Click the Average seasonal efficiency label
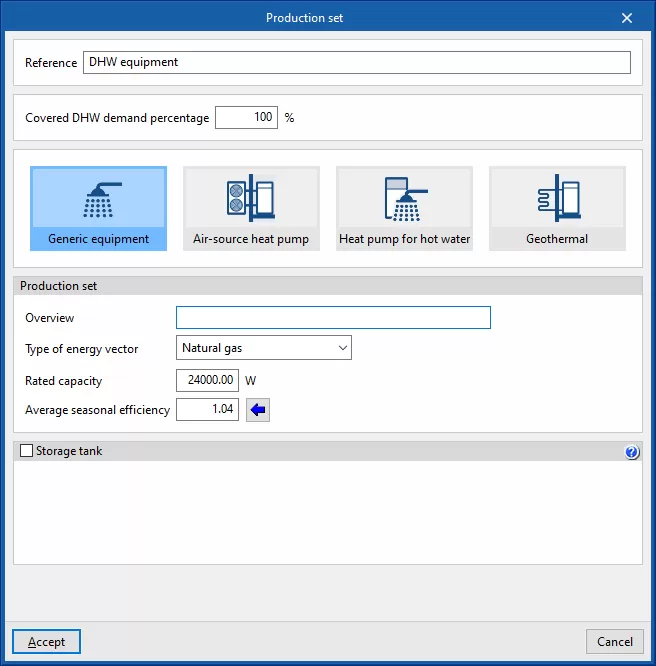 98,410
